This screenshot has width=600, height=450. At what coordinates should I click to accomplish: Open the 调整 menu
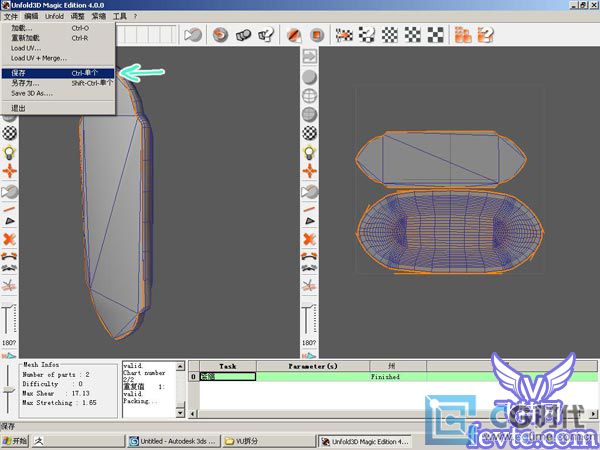pyautogui.click(x=77, y=16)
